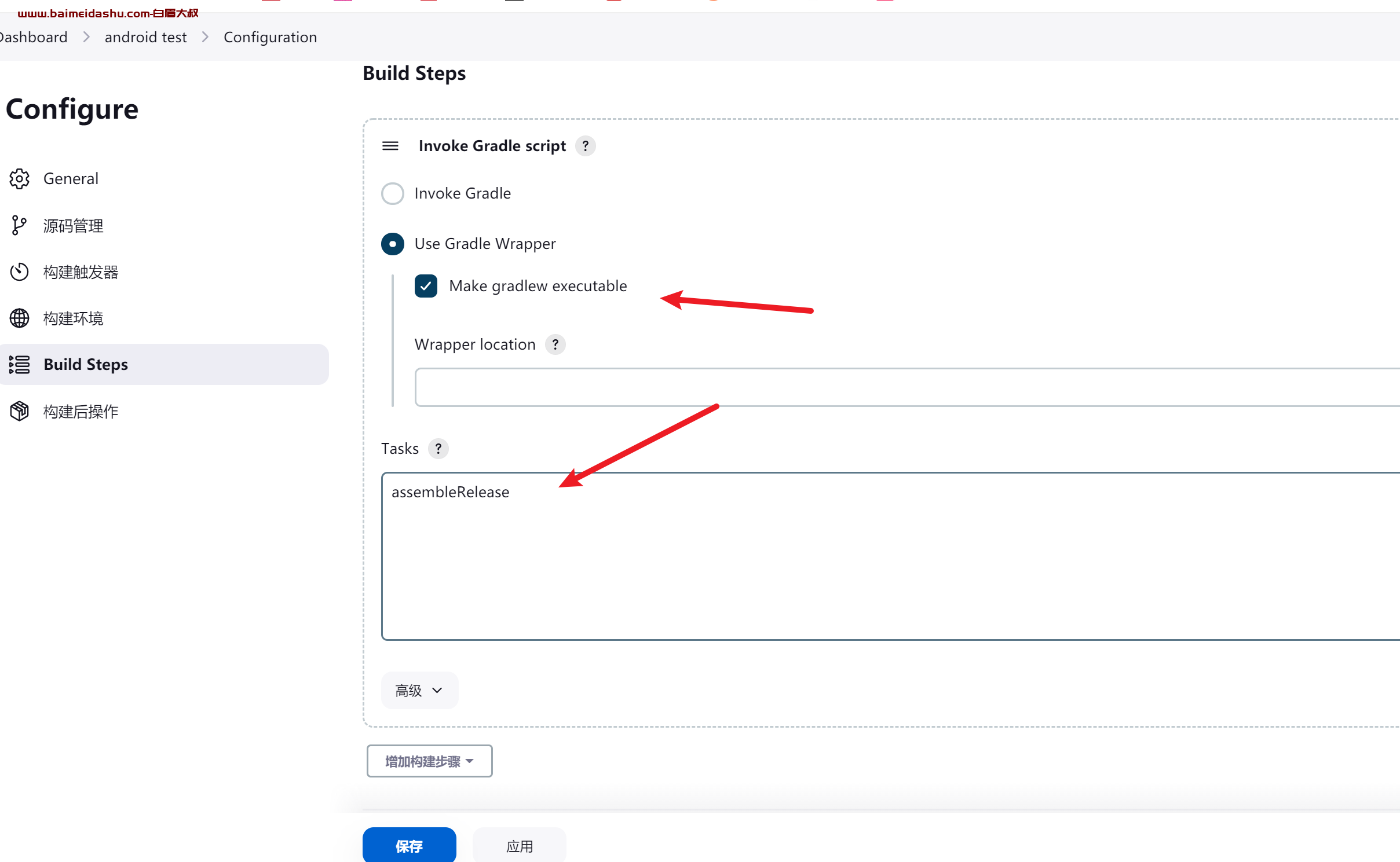Click the chevron after Dashboard breadcrumb
This screenshot has height=862, width=1400.
tap(86, 37)
